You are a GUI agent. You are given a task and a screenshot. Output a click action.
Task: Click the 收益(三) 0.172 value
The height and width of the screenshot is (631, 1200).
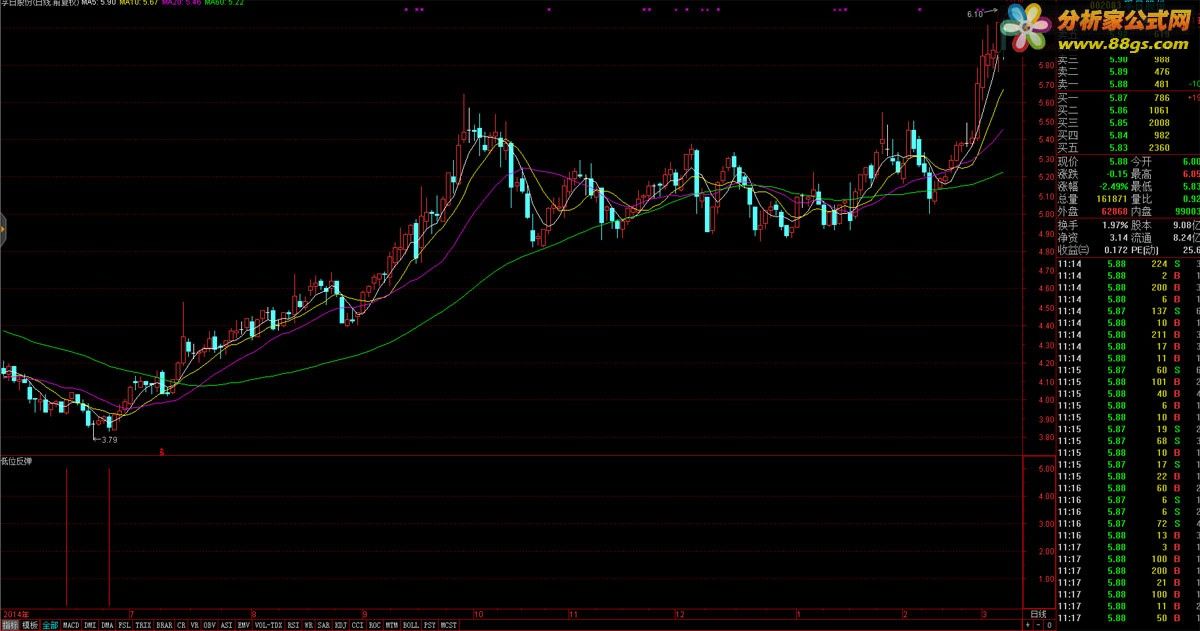pyautogui.click(x=1114, y=249)
